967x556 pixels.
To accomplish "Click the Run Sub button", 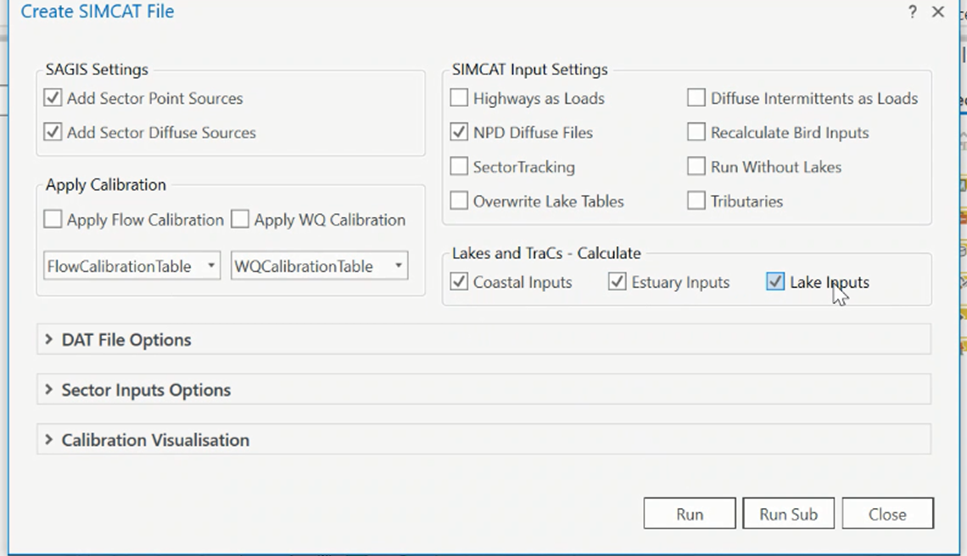I will tap(788, 513).
